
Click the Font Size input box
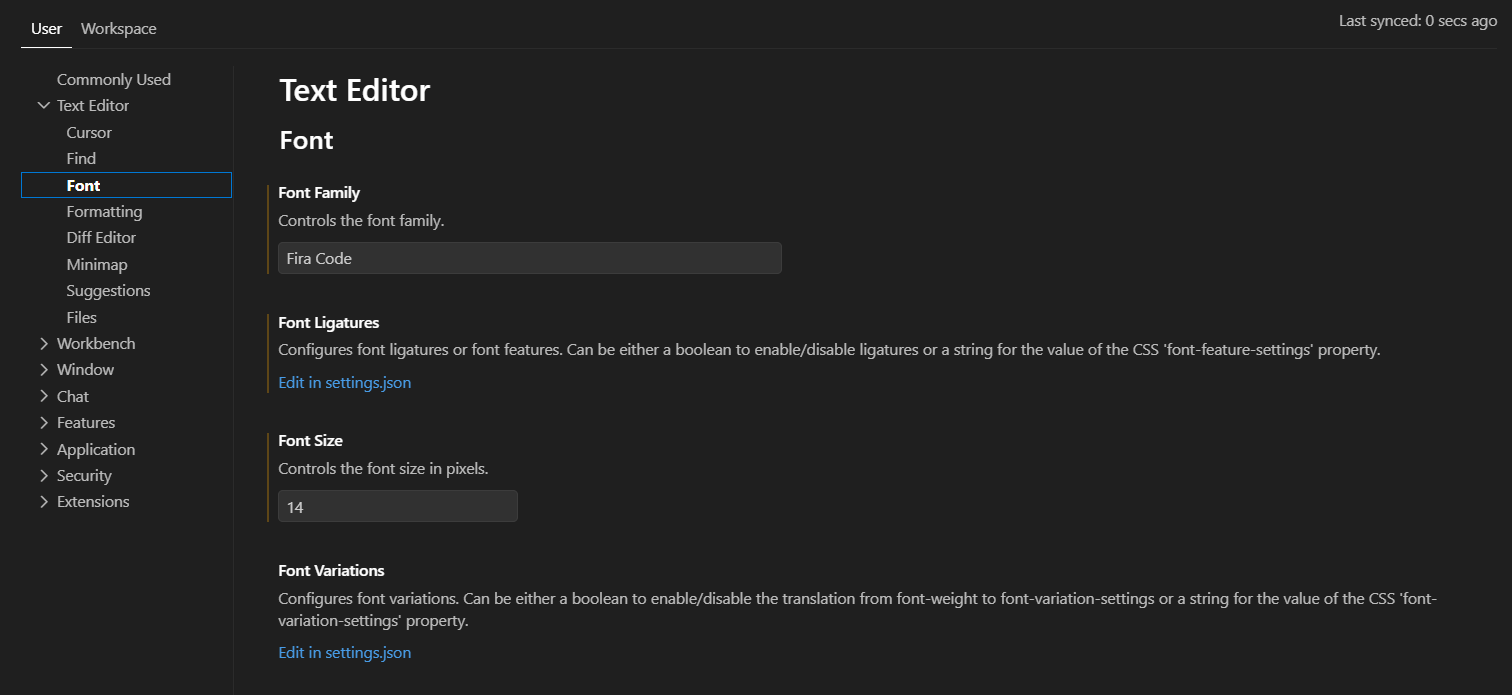pyautogui.click(x=398, y=506)
